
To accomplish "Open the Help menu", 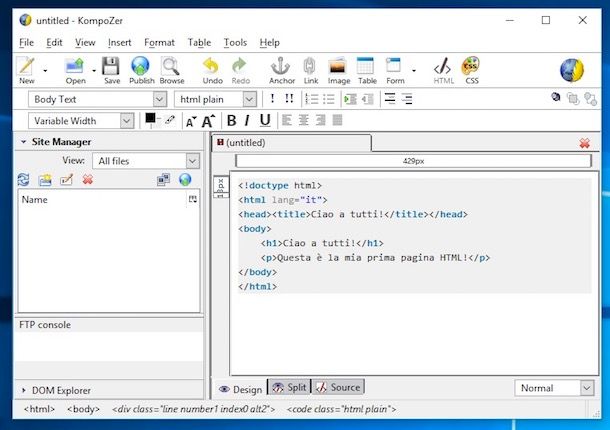I will pos(270,42).
